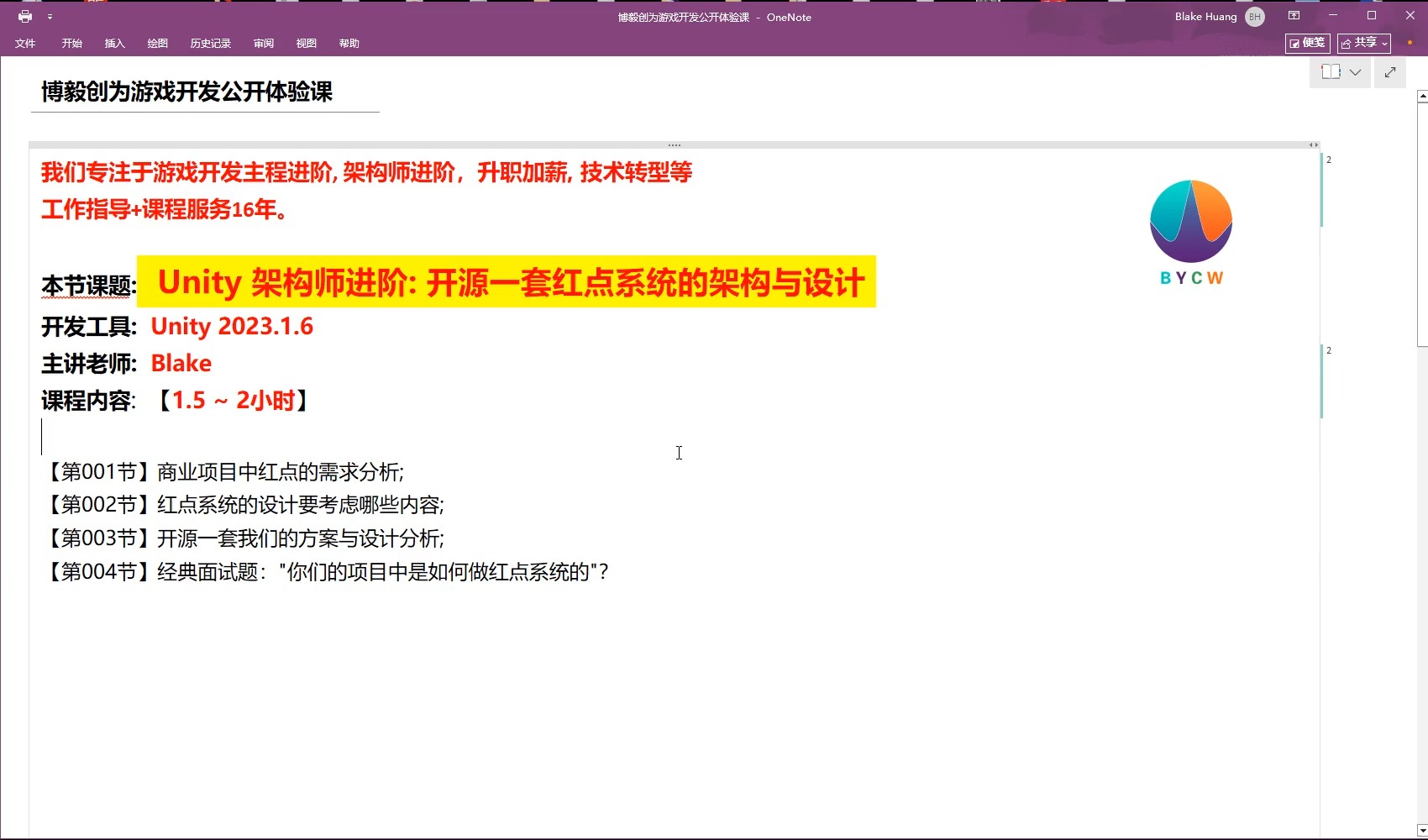Click the page title 博毅创为游戏开发公开体验课

pyautogui.click(x=187, y=92)
